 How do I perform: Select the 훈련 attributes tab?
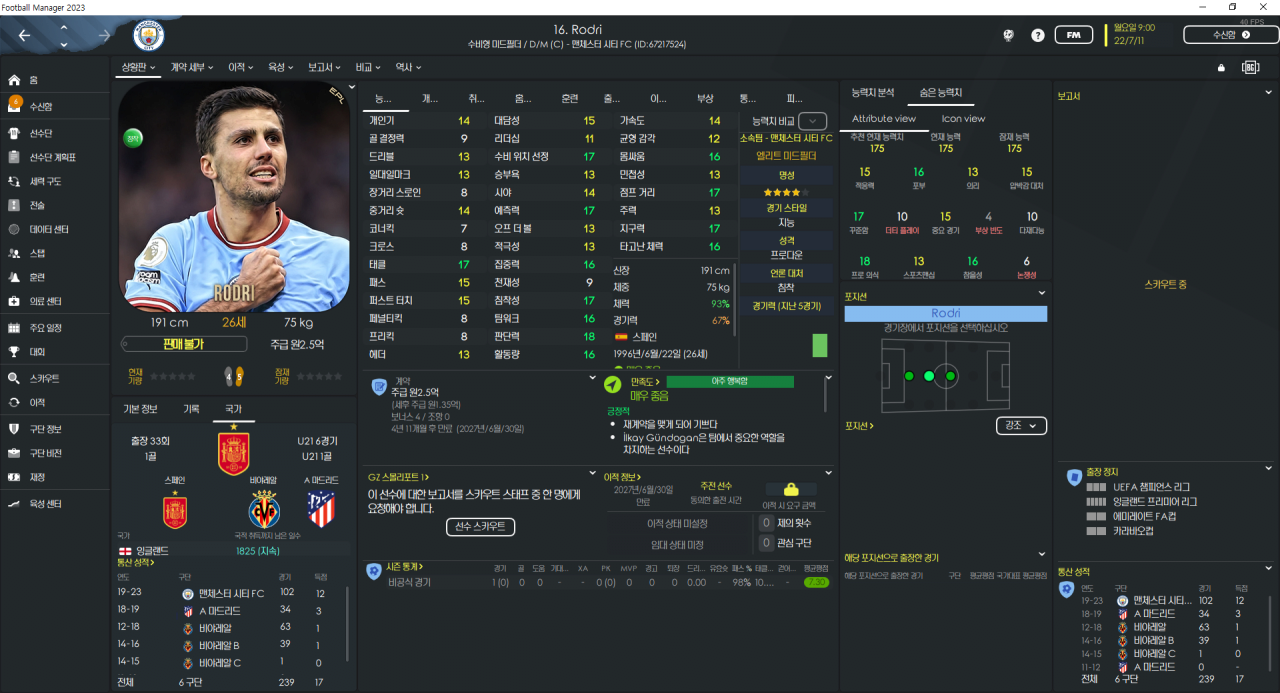coord(569,98)
